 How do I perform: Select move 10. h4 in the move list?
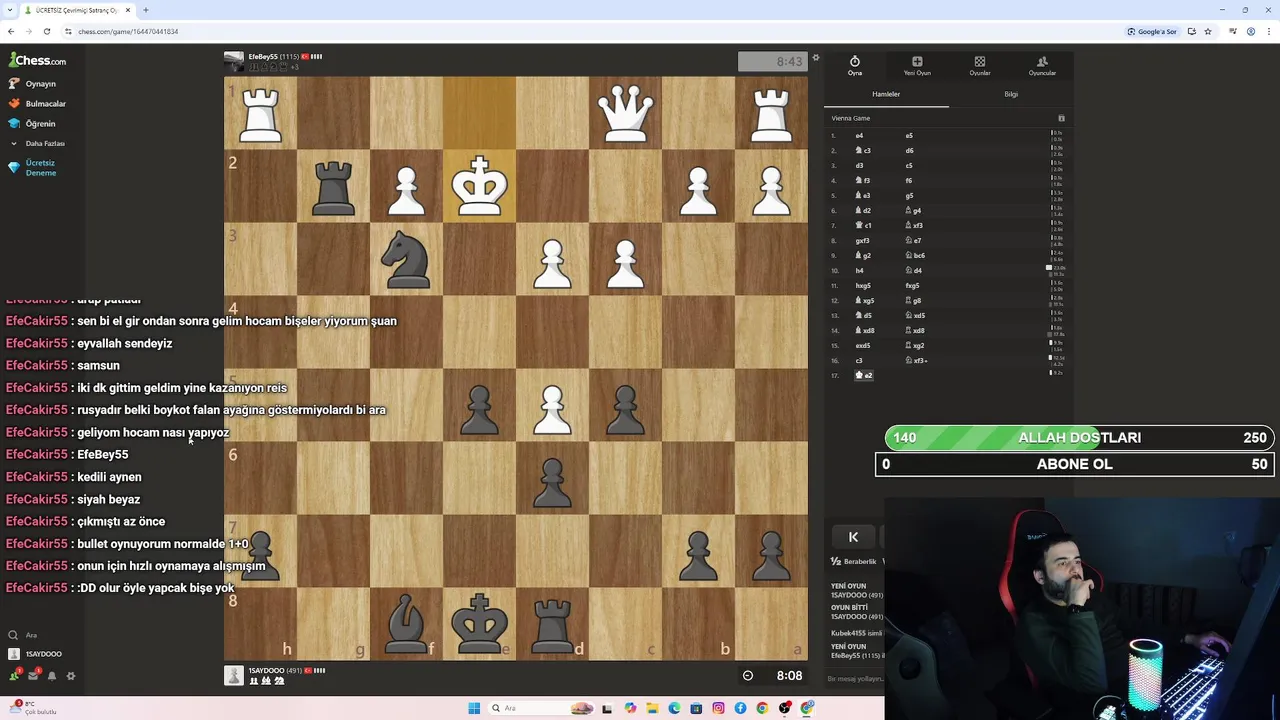(x=859, y=271)
